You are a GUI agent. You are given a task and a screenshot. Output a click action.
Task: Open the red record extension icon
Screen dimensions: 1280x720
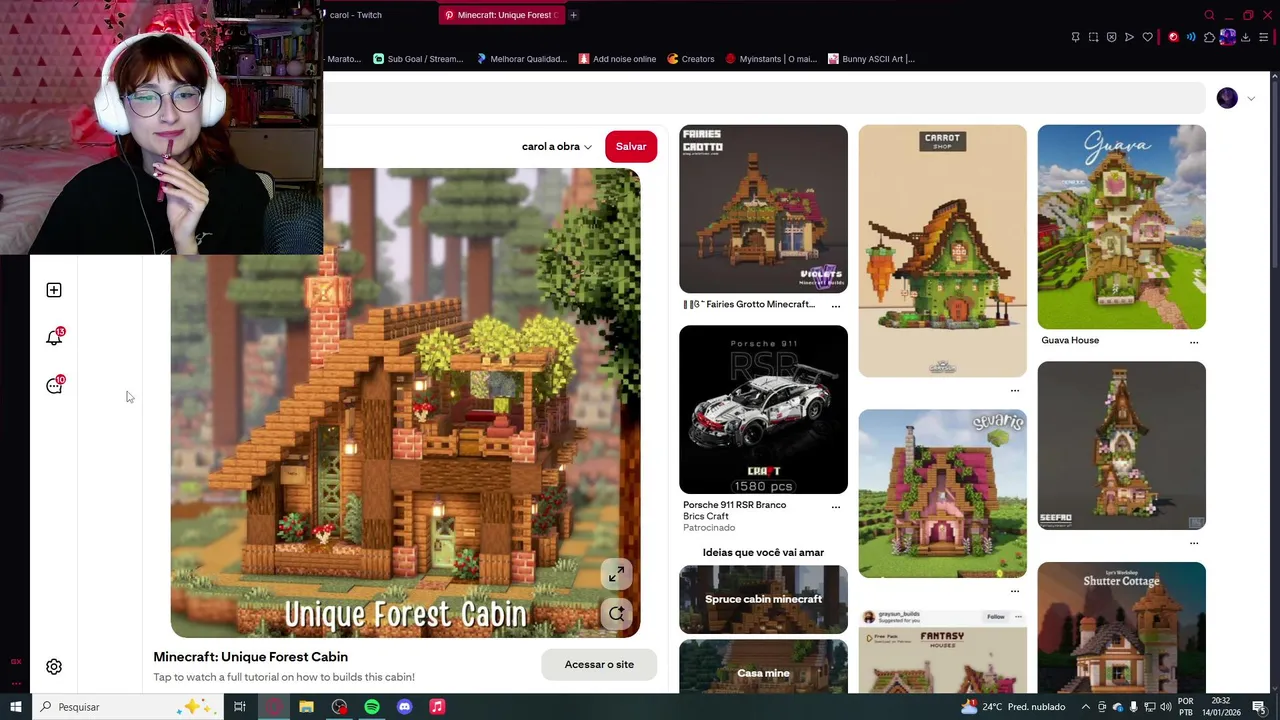tap(1173, 37)
